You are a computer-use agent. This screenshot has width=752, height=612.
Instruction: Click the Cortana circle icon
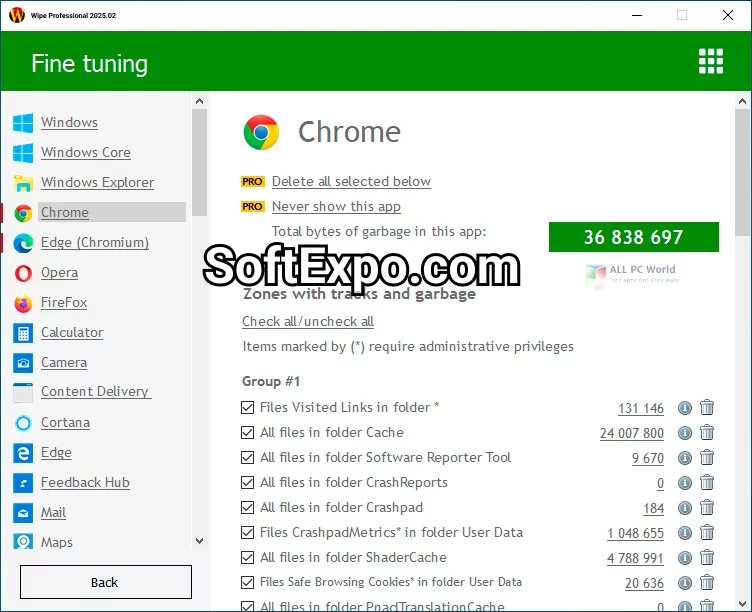23,423
